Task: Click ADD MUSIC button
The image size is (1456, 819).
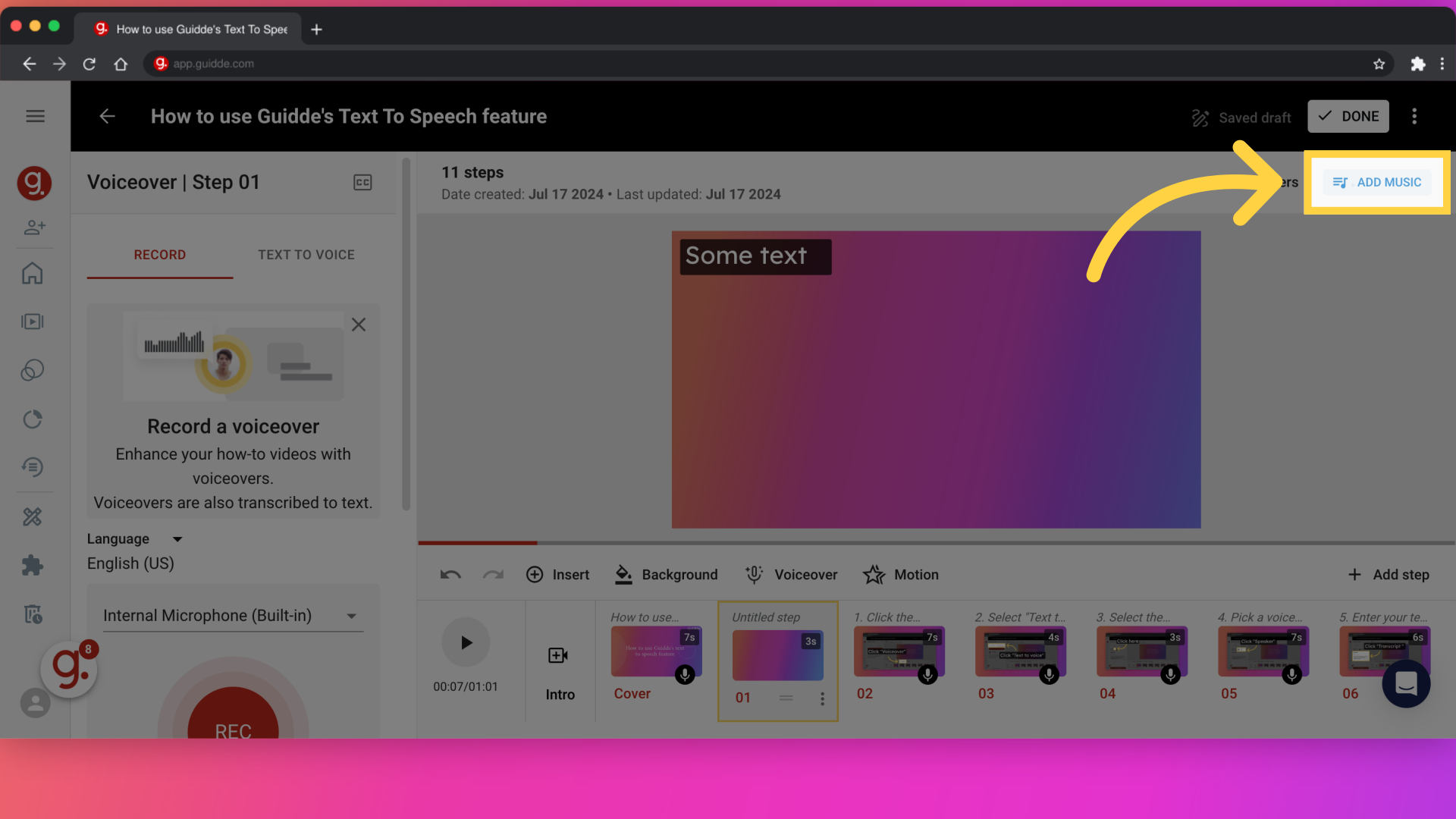Action: [1377, 182]
